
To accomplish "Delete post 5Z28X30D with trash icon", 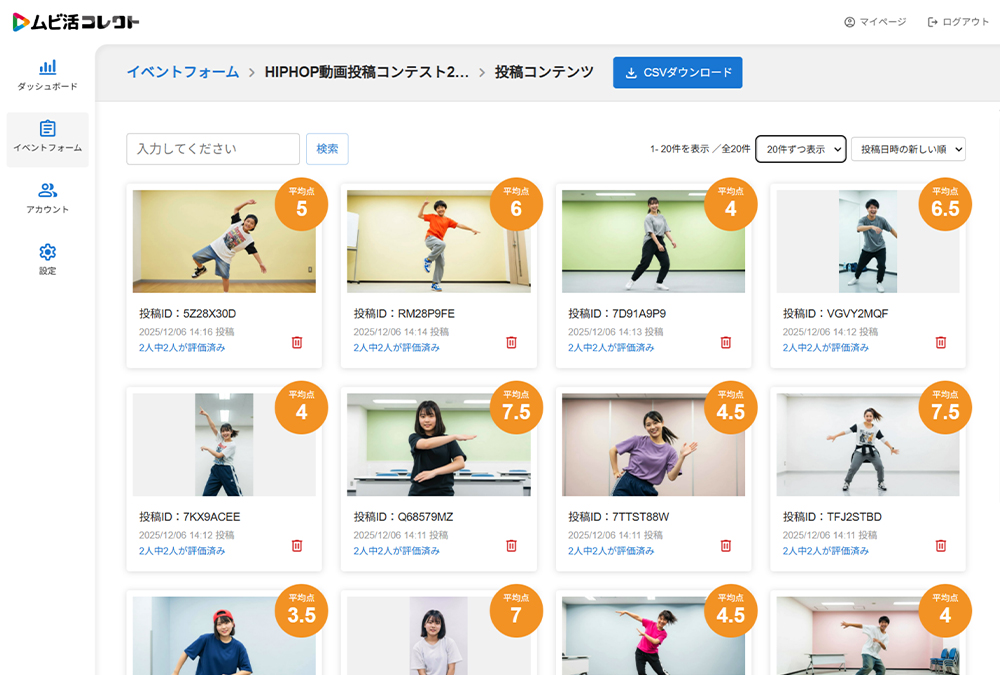I will [x=297, y=342].
